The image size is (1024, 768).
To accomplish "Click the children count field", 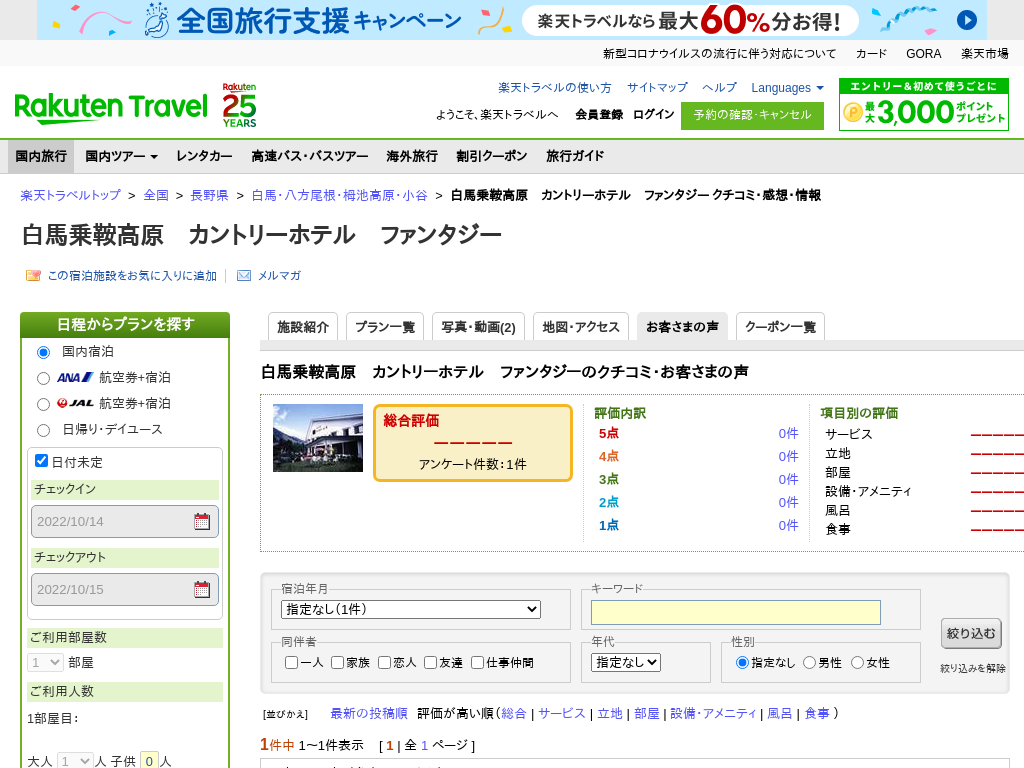I will (x=150, y=761).
